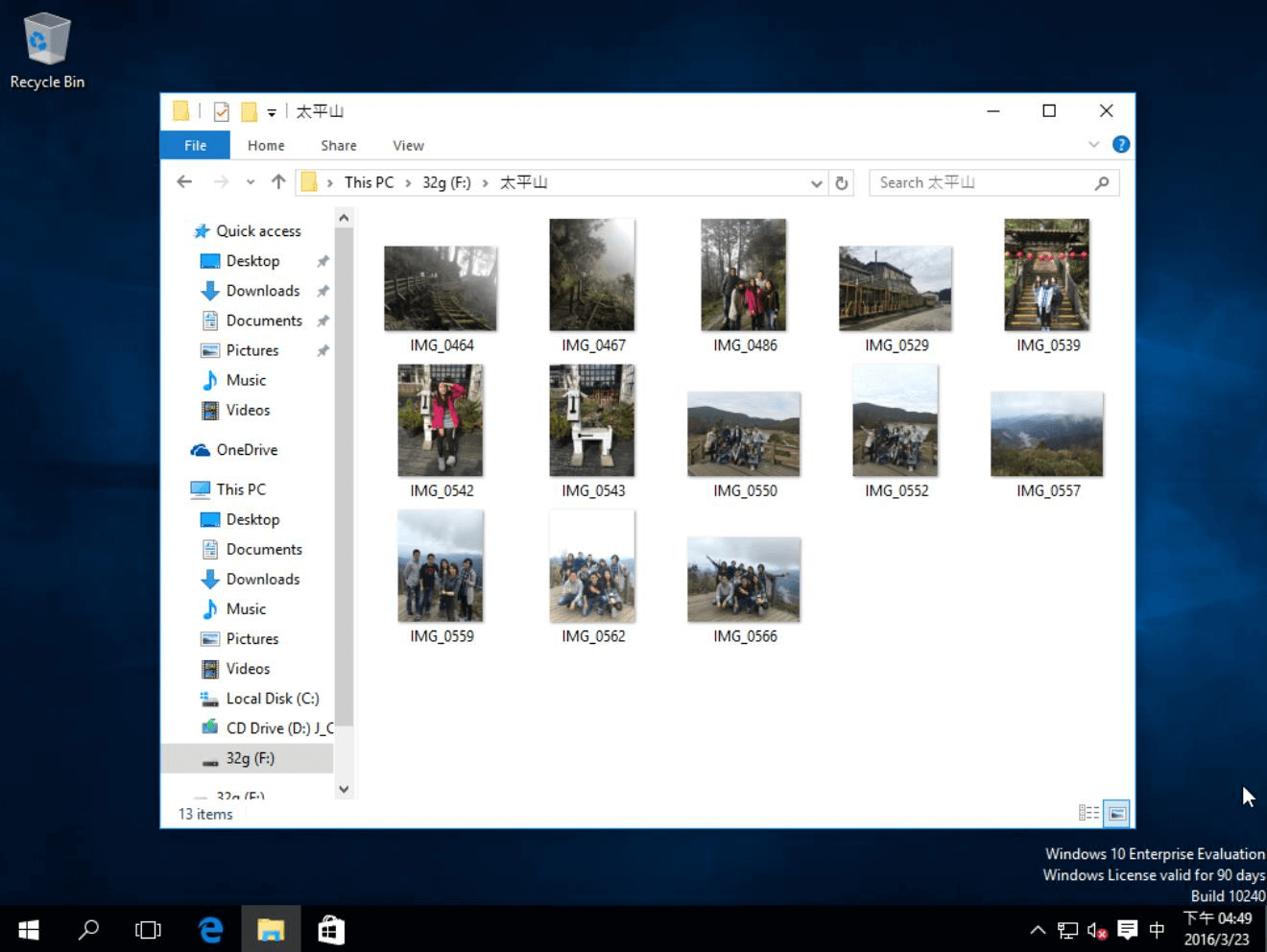Open the Store app from taskbar
The width and height of the screenshot is (1267, 952).
331,929
